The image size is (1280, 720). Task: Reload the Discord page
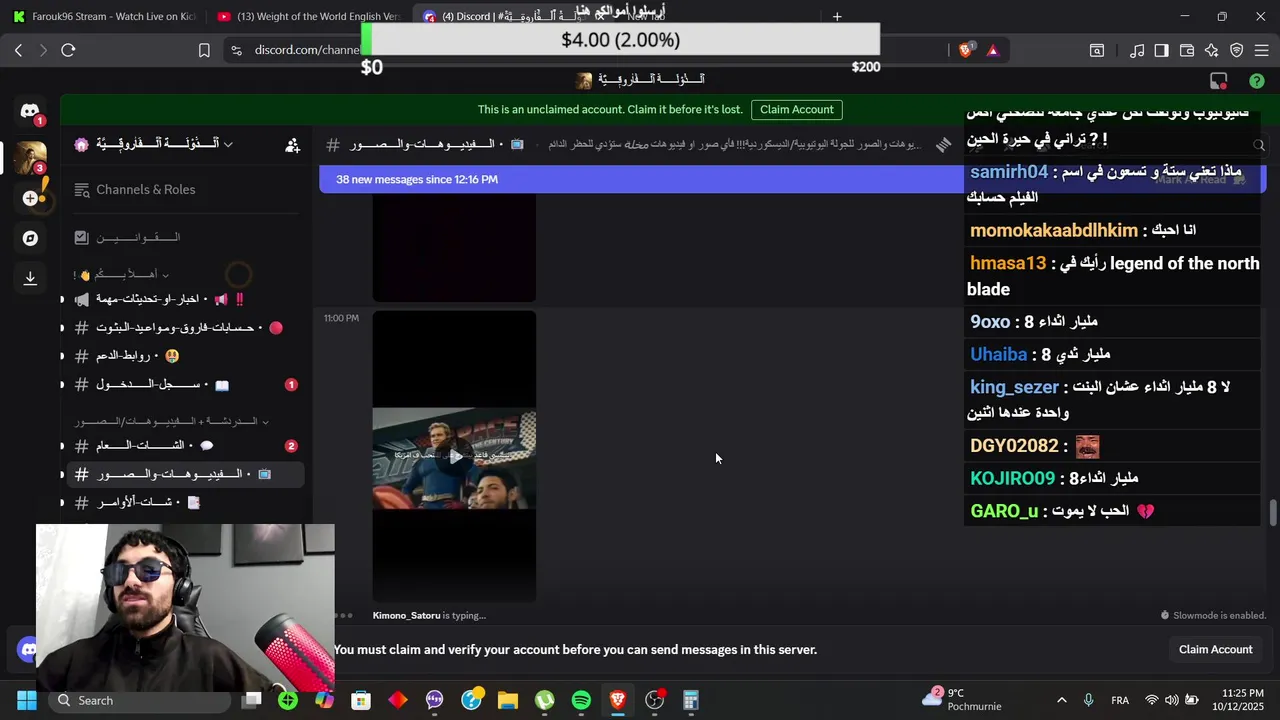[68, 50]
